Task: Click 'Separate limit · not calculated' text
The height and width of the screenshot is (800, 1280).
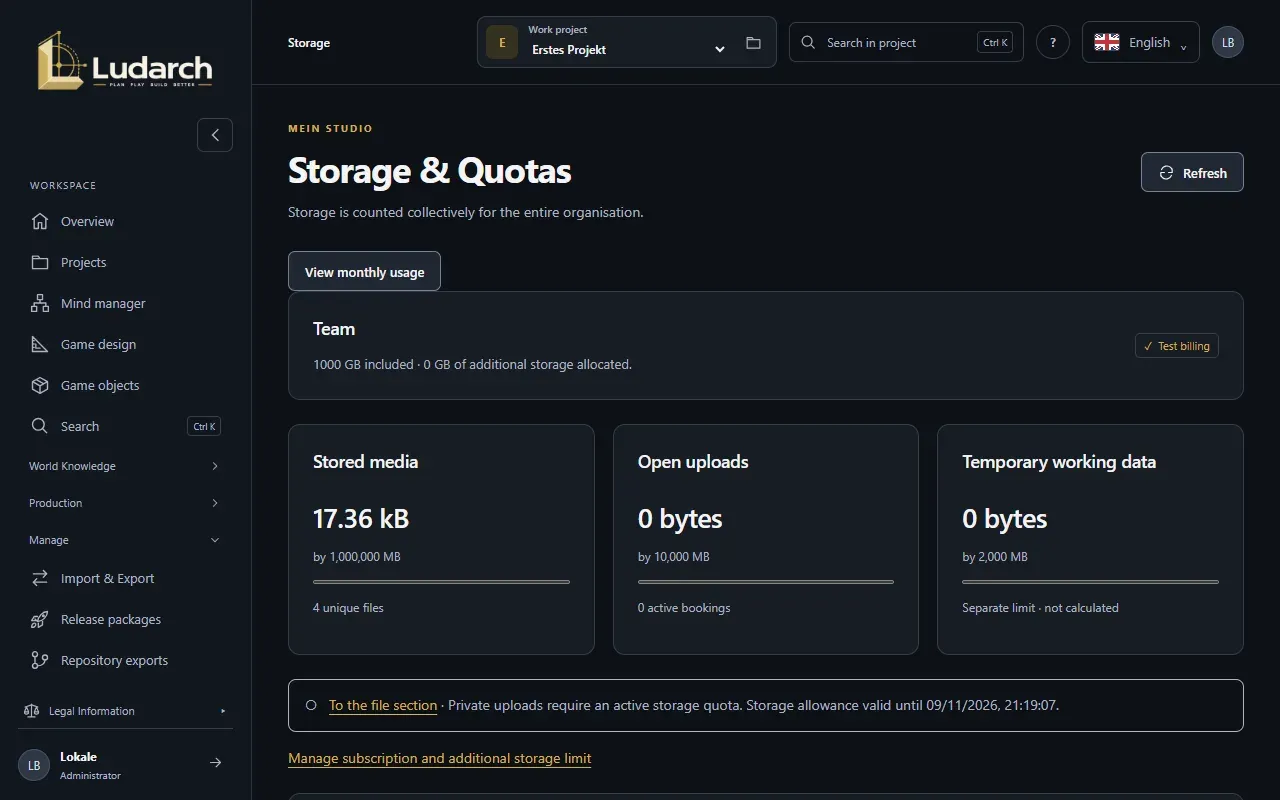Action: tap(1040, 608)
